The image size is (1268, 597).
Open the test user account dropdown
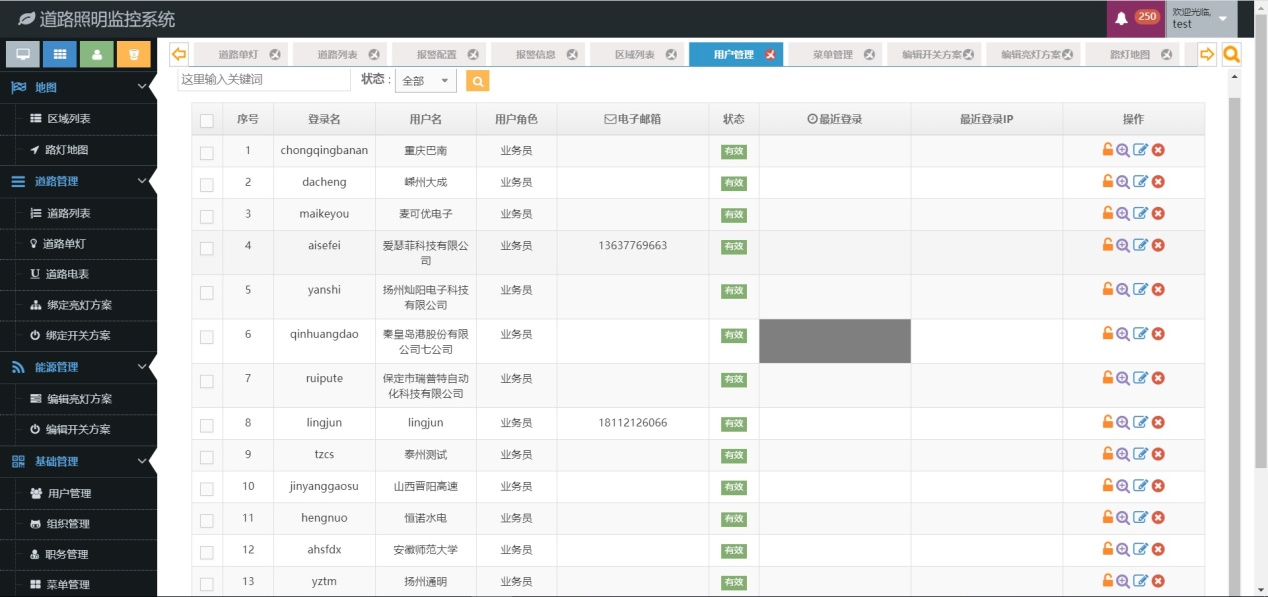1201,18
